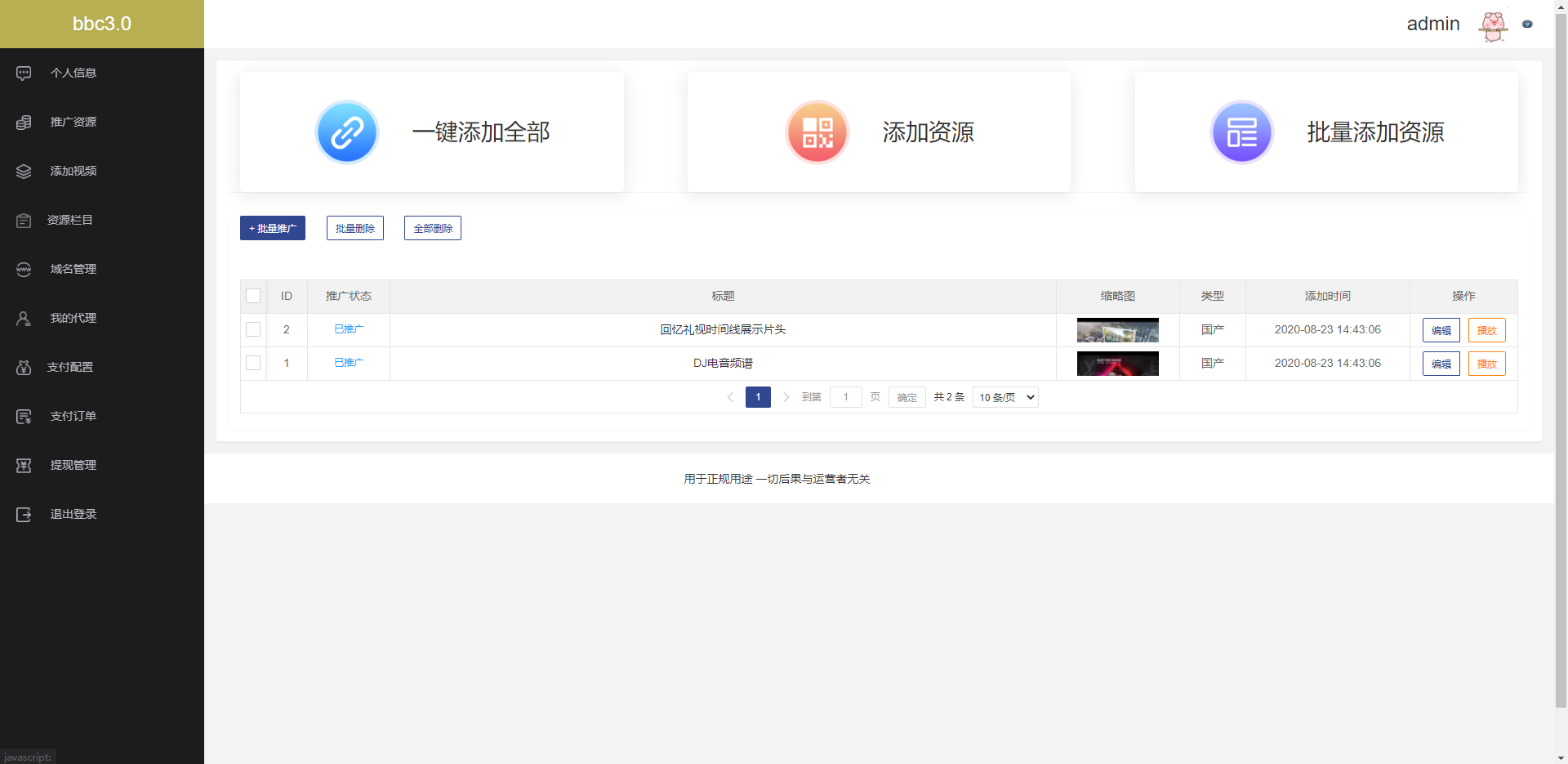The width and height of the screenshot is (1568, 764).
Task: Check the checkbox for row ID 1
Action: pos(253,363)
